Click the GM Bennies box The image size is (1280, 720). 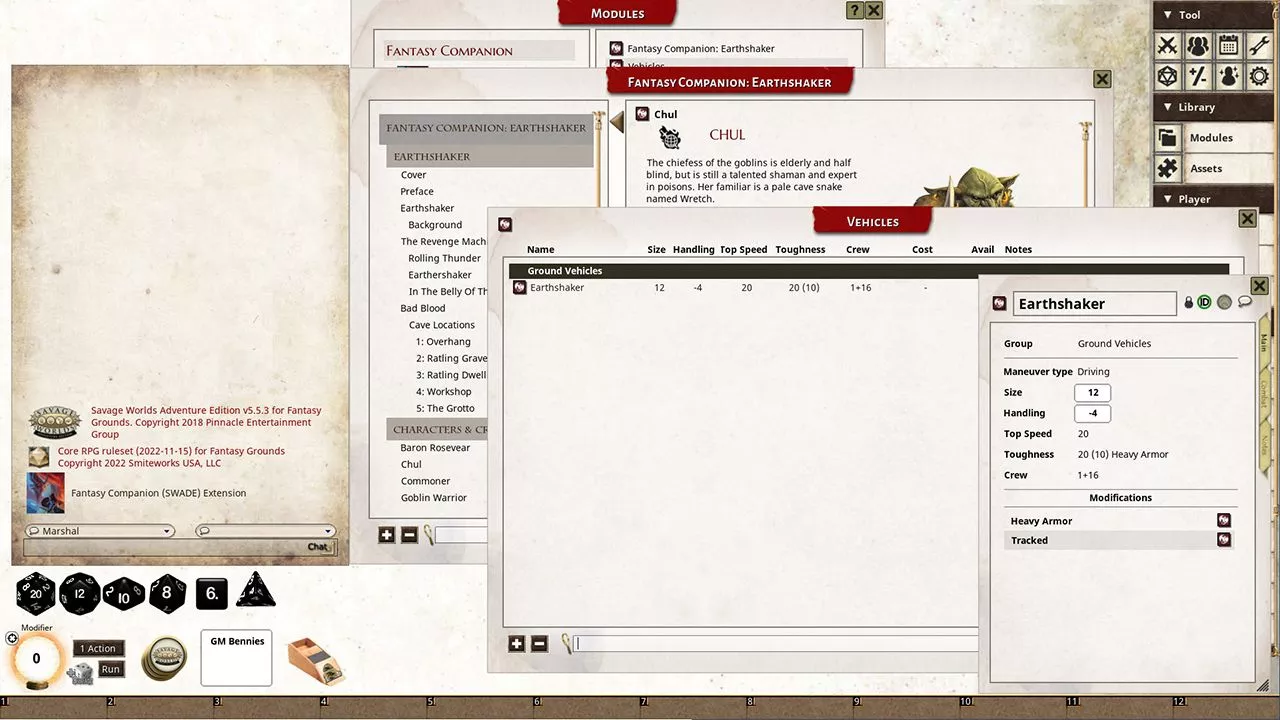(236, 658)
